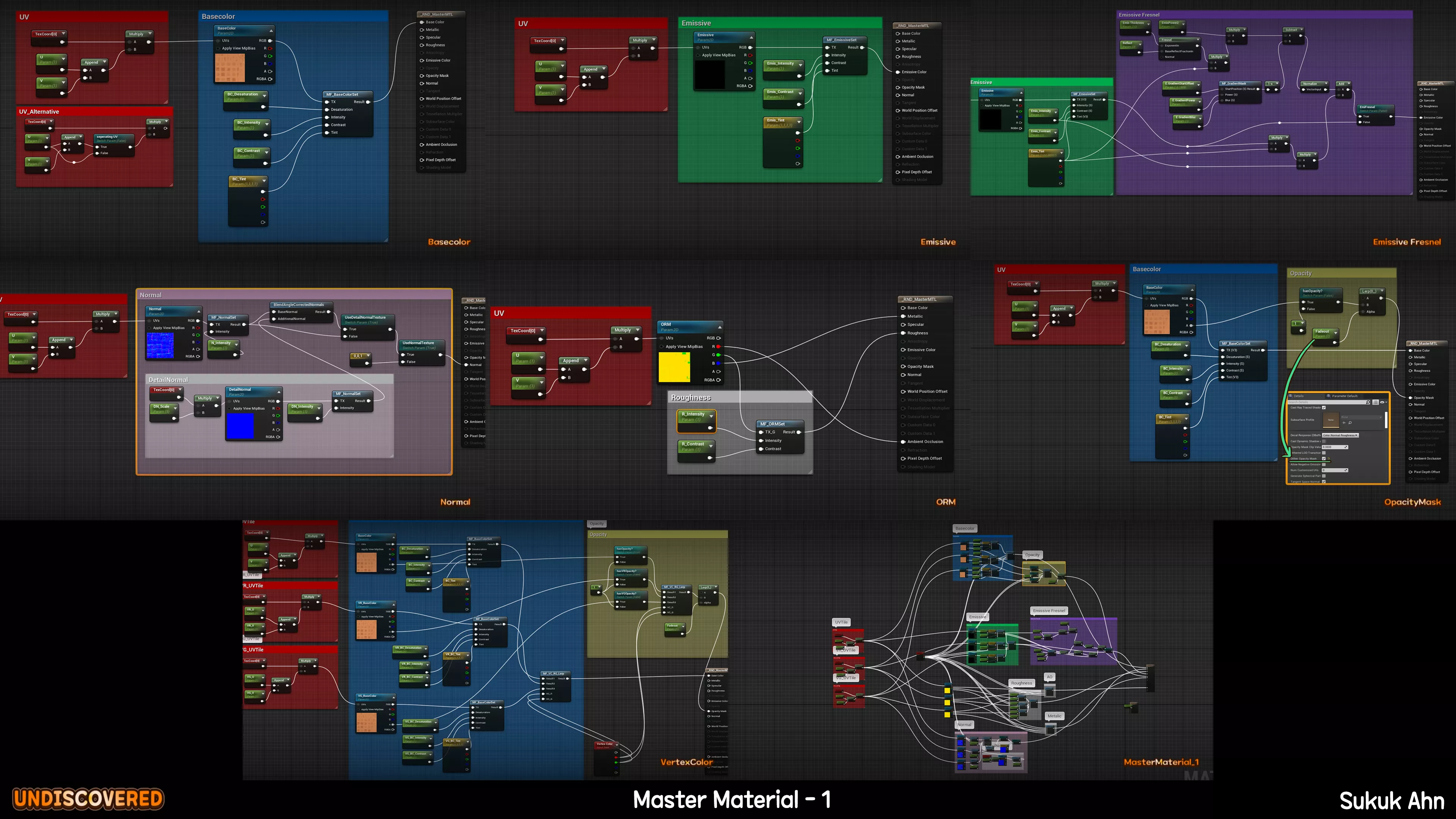The image size is (1456, 819).
Task: Click browse-to-asset magnifier under Subsurface Profile
Action: [x=1350, y=423]
